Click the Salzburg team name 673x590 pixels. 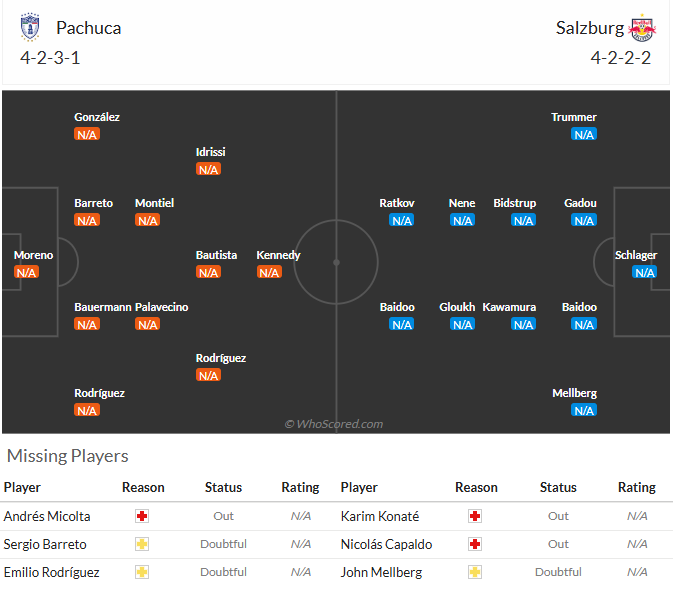(x=590, y=28)
